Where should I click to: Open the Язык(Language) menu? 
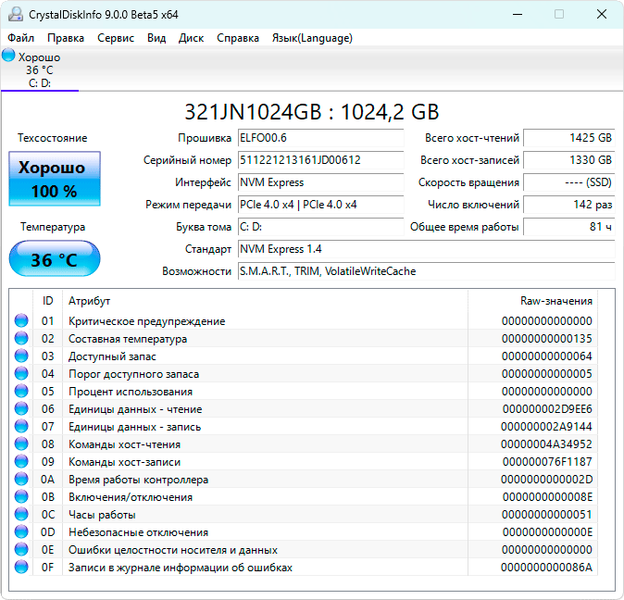[x=311, y=38]
